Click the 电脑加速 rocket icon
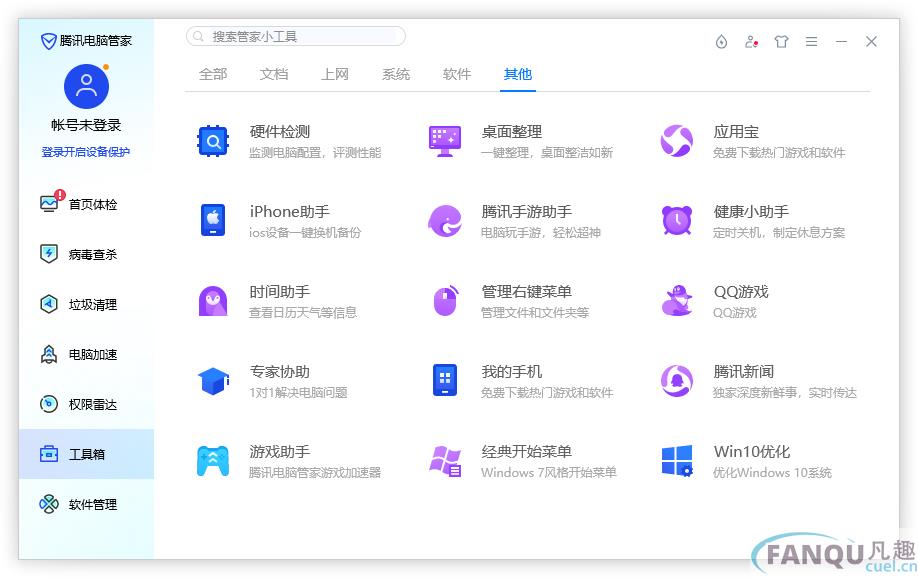The height and width of the screenshot is (578, 918). coord(49,354)
